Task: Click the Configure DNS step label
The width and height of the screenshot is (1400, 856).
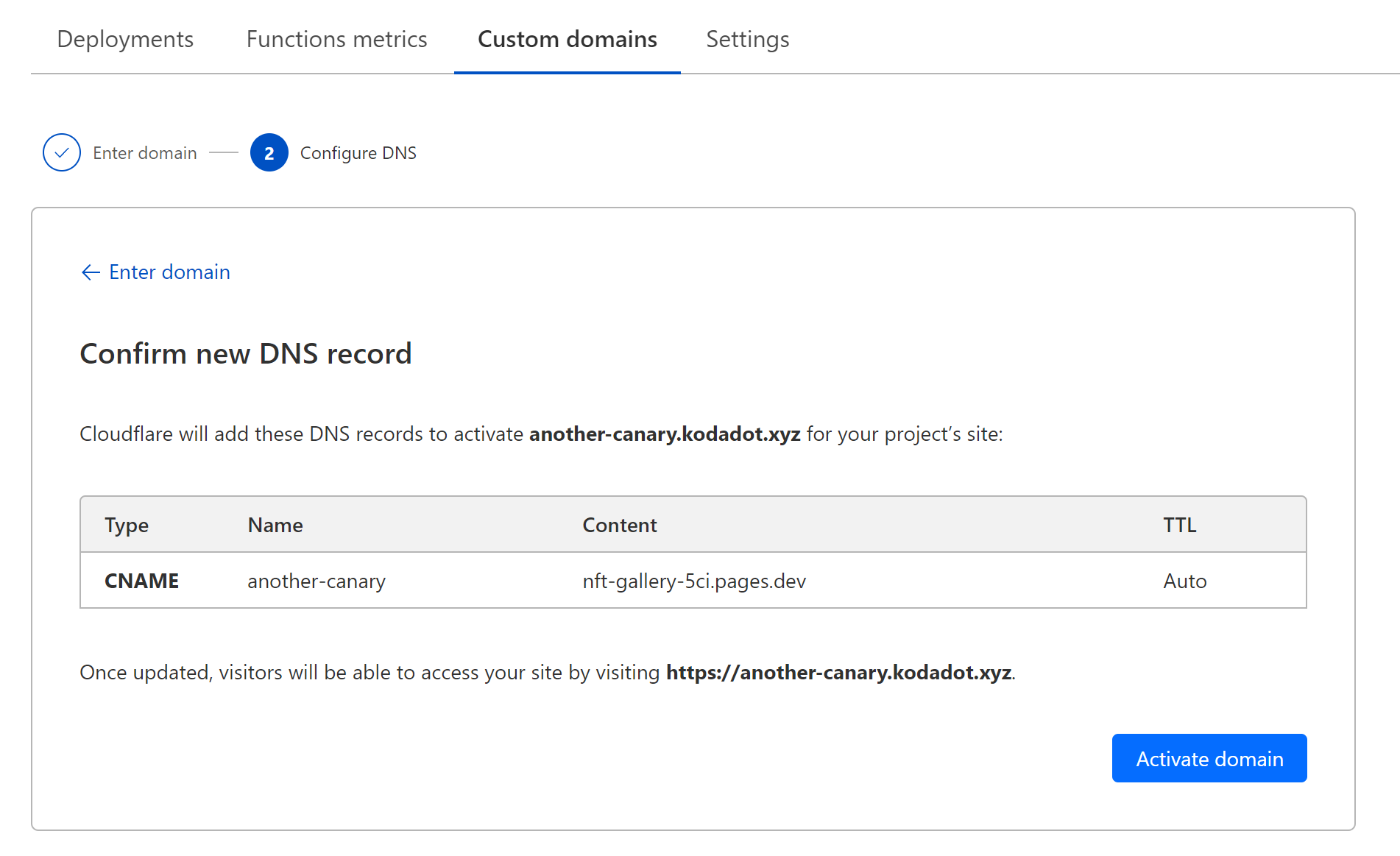Action: coord(358,153)
